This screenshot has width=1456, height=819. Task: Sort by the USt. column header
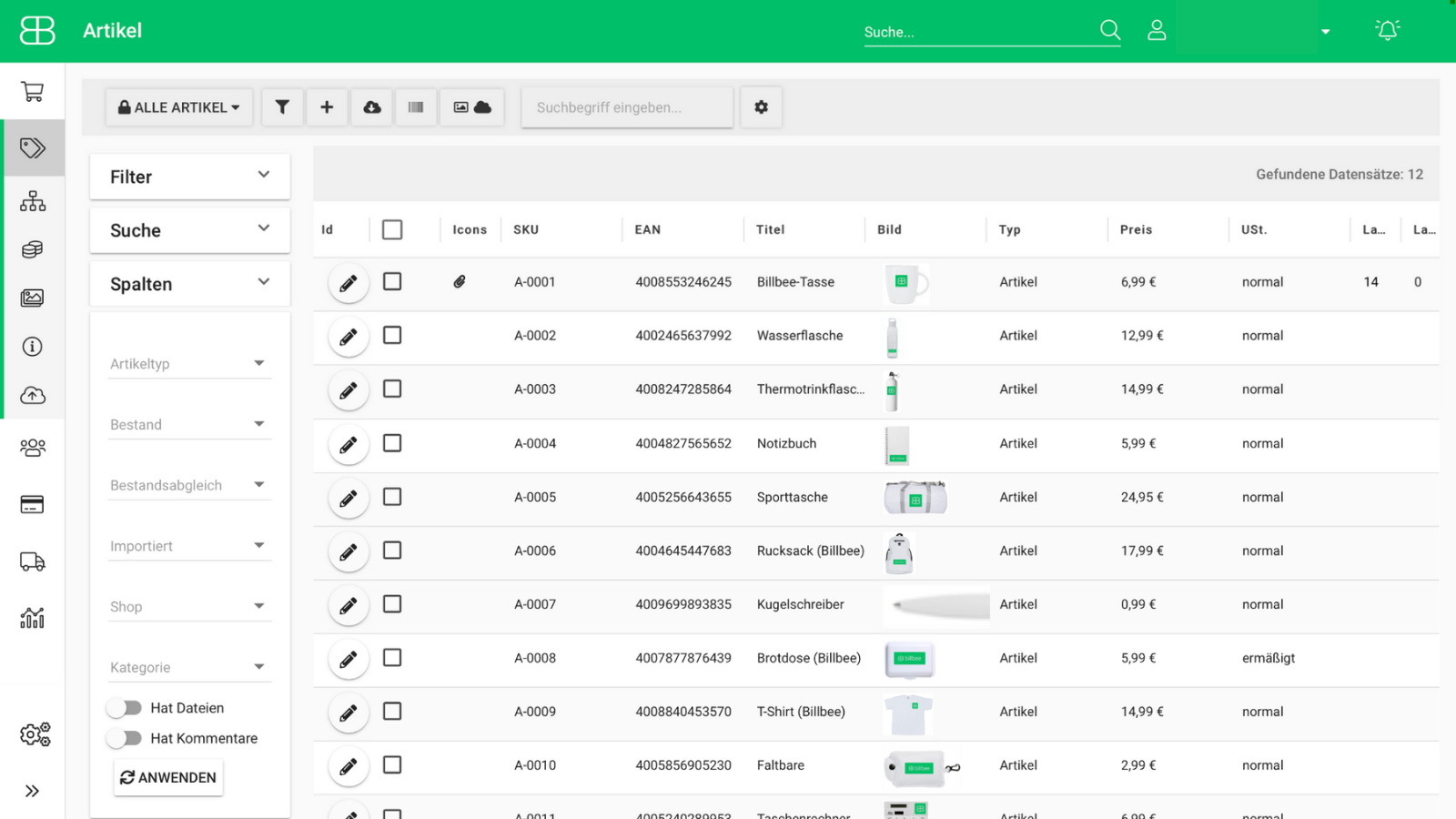click(x=1254, y=229)
